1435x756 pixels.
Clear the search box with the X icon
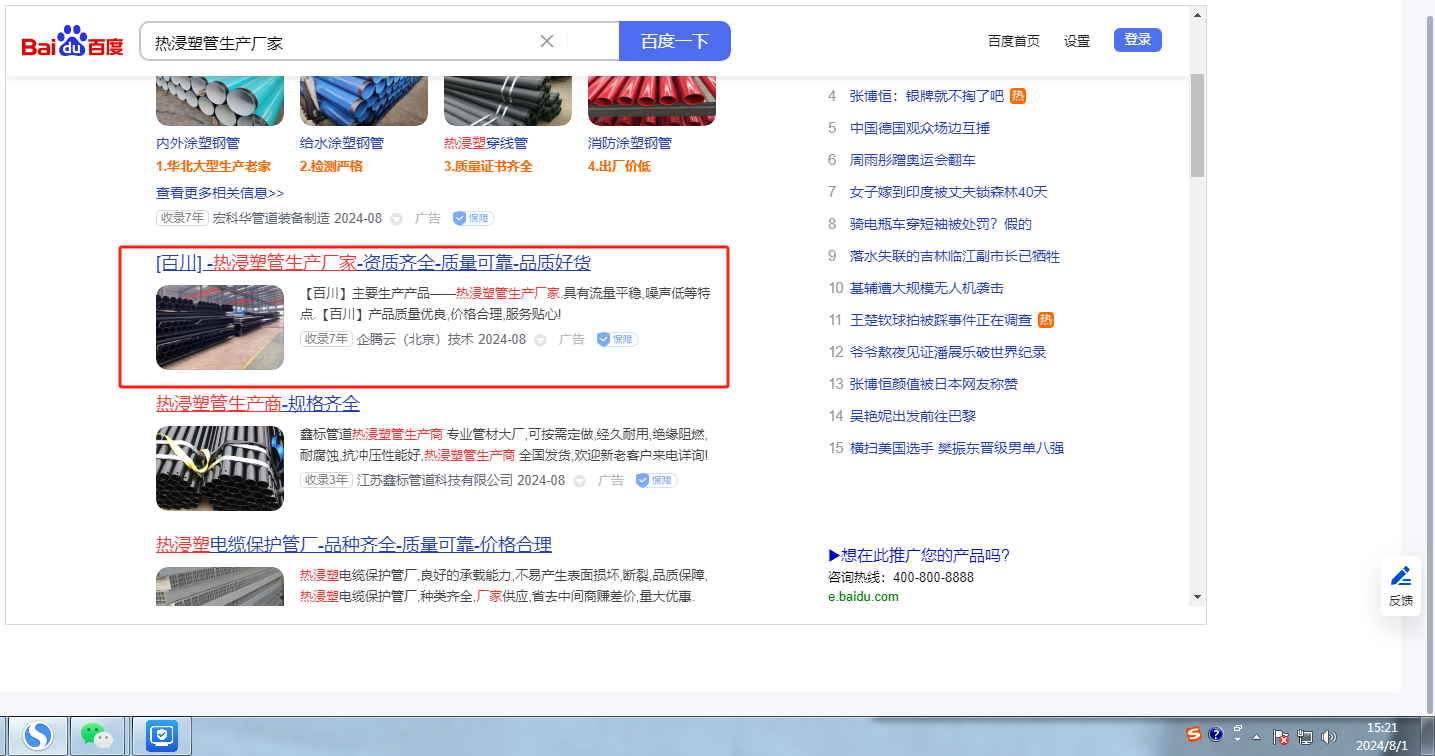pos(547,41)
